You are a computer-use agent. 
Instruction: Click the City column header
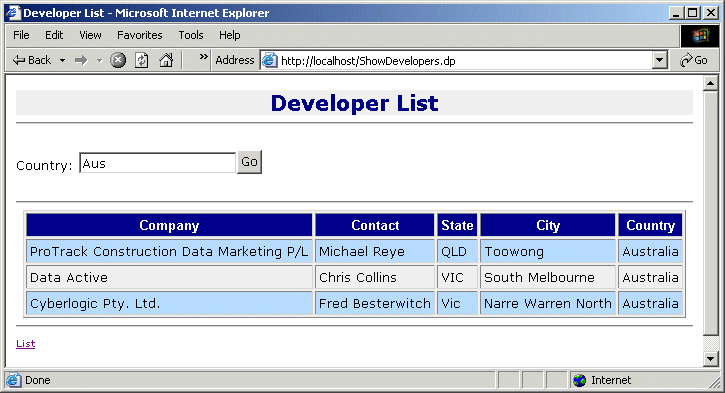(x=548, y=225)
